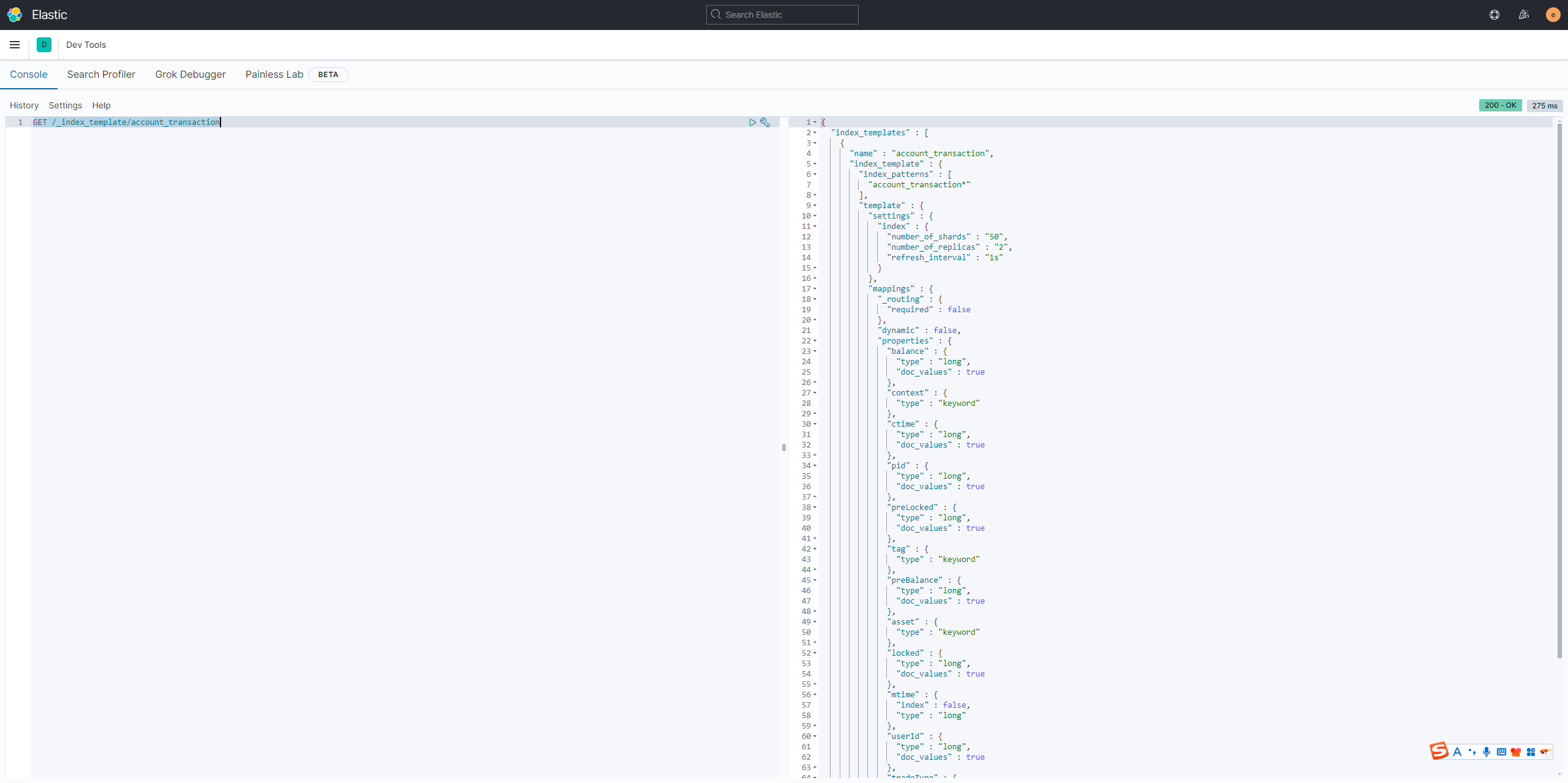Run the GET request with play icon

752,122
